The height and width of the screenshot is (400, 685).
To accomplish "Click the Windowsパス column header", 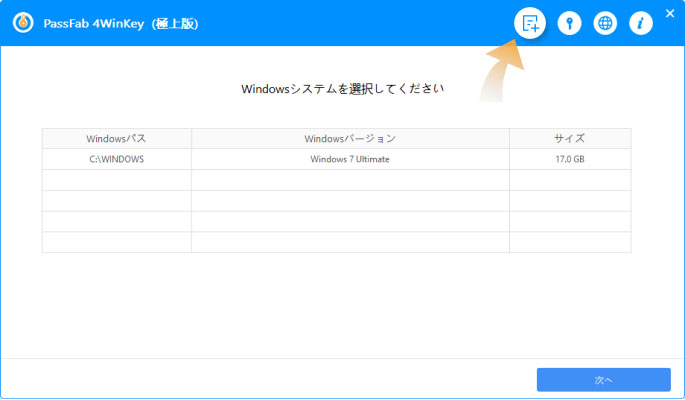I will click(117, 138).
